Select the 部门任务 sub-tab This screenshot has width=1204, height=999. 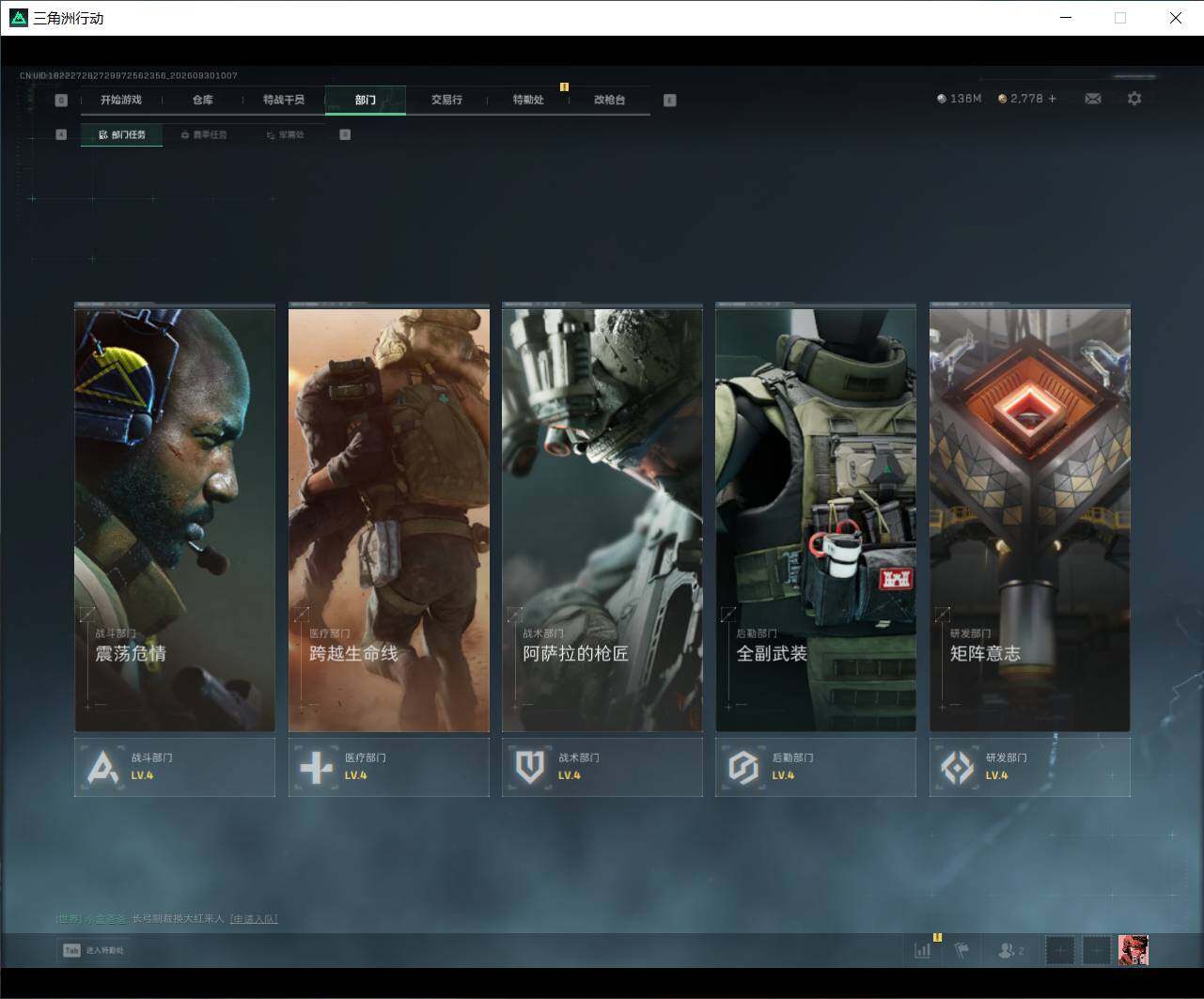[122, 134]
